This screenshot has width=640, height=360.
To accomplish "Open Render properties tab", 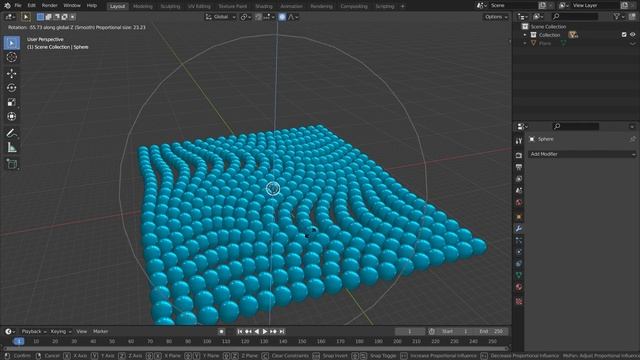I will coord(519,156).
